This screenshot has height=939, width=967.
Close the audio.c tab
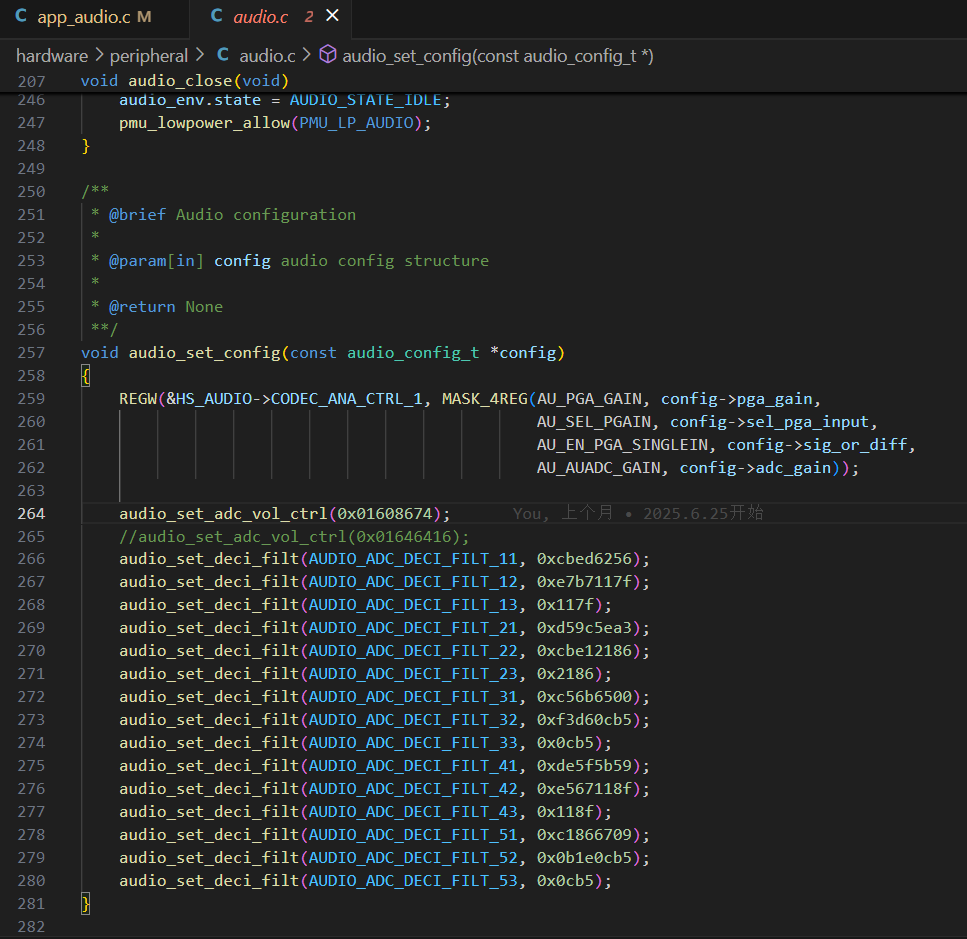pos(332,16)
